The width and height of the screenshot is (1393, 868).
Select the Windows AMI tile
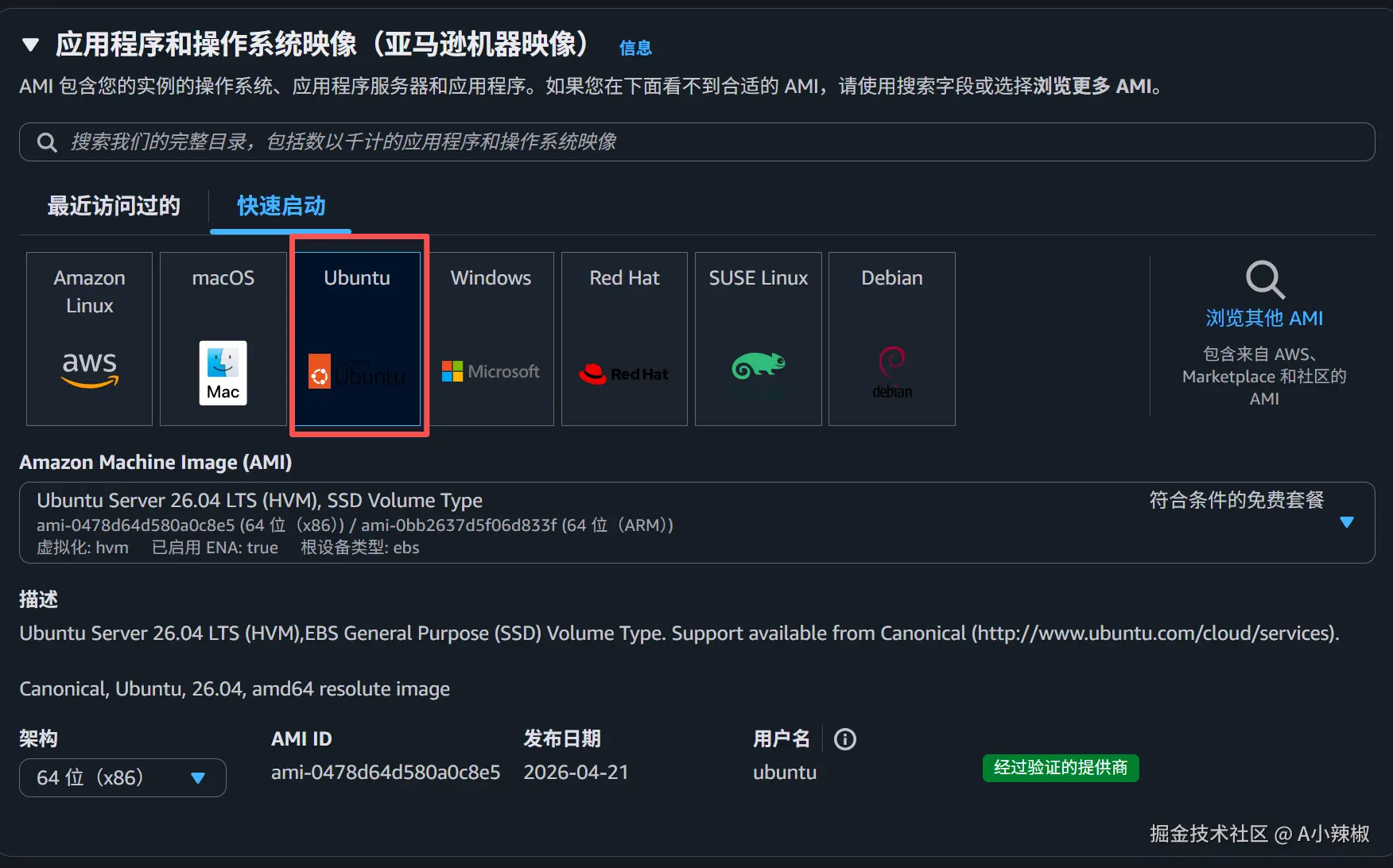pyautogui.click(x=491, y=339)
